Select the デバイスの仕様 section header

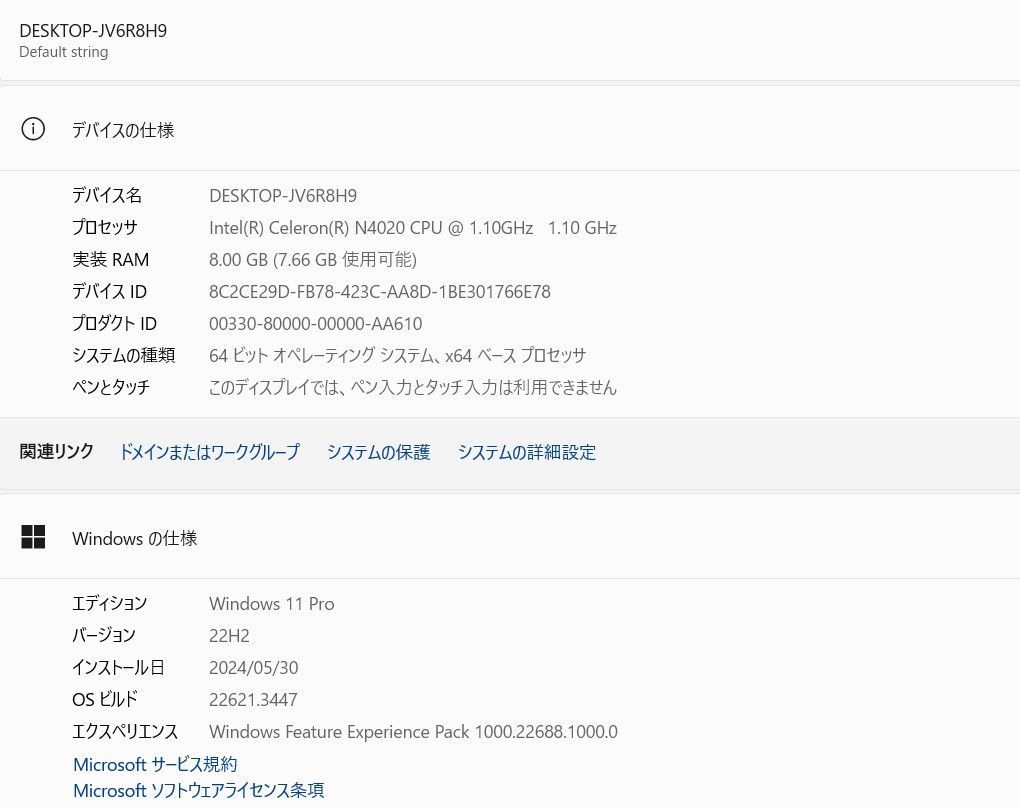(x=123, y=129)
